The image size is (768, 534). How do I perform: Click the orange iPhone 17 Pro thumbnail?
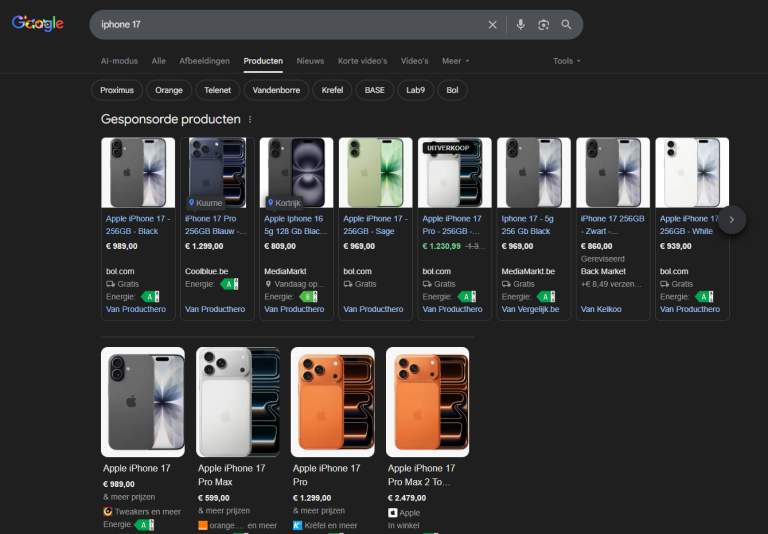coord(332,401)
